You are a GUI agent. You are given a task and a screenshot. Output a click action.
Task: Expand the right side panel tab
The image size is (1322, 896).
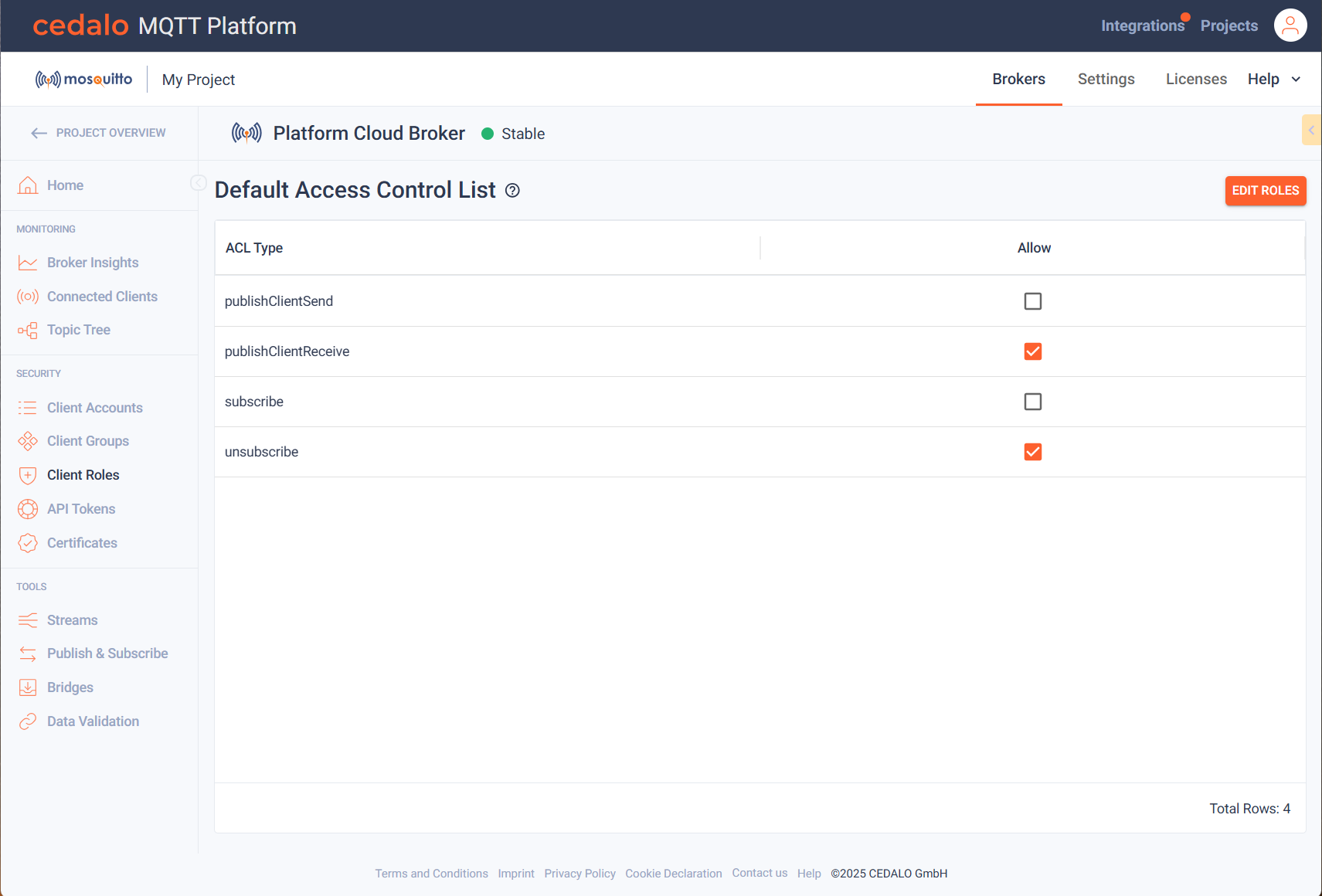pos(1311,130)
